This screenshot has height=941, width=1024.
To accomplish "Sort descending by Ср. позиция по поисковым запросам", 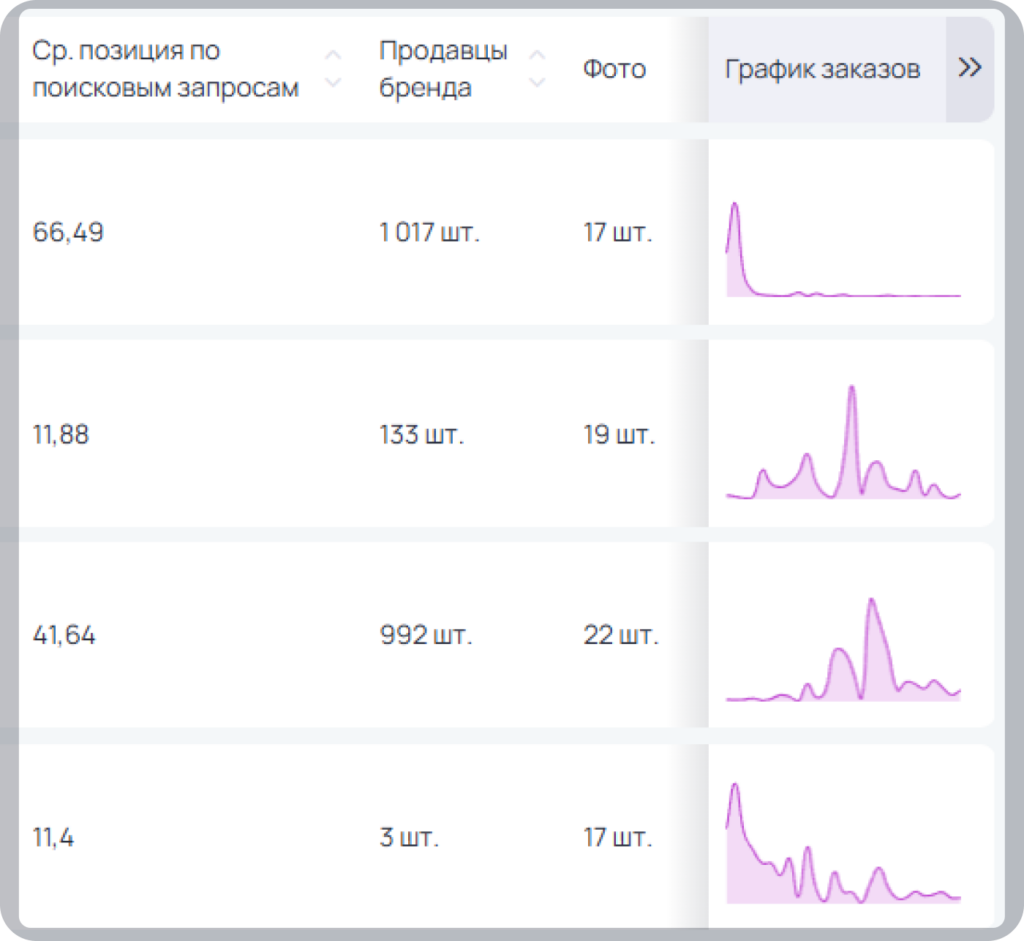I will pyautogui.click(x=333, y=82).
